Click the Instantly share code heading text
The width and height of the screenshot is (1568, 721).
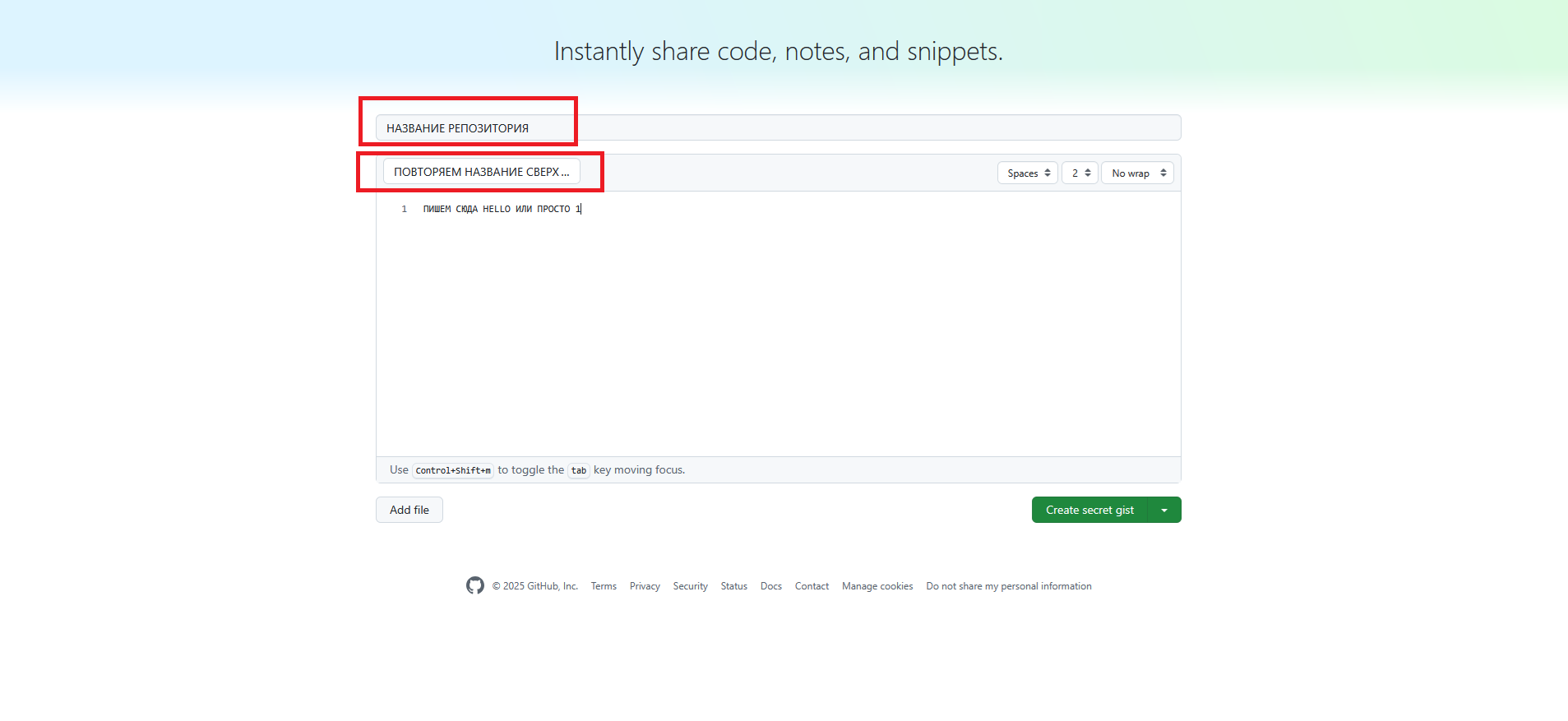click(x=778, y=51)
